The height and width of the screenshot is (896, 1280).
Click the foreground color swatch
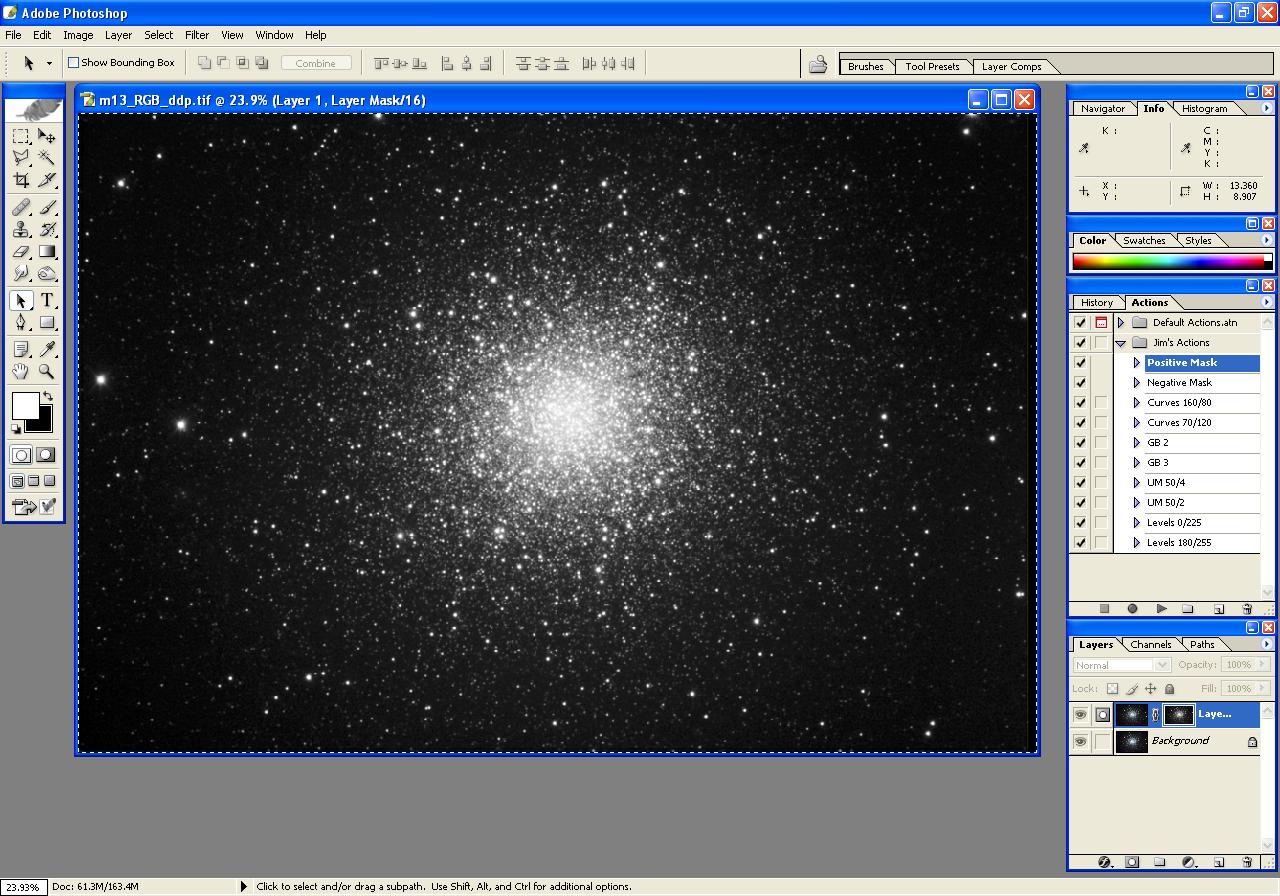point(24,405)
